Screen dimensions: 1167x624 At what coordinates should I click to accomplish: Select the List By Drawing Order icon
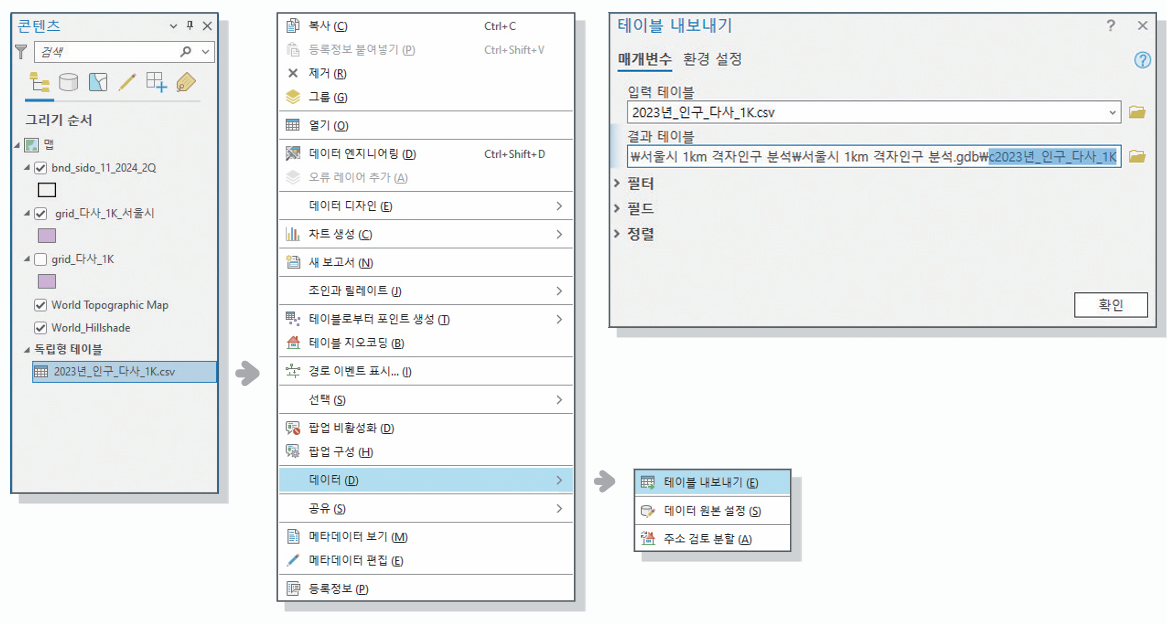pyautogui.click(x=39, y=82)
